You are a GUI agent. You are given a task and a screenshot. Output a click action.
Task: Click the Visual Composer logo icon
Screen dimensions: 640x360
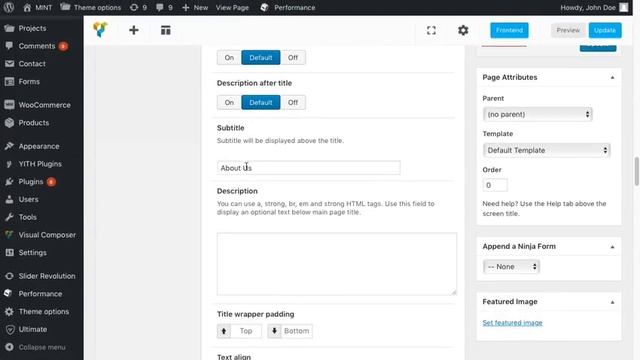coord(100,30)
